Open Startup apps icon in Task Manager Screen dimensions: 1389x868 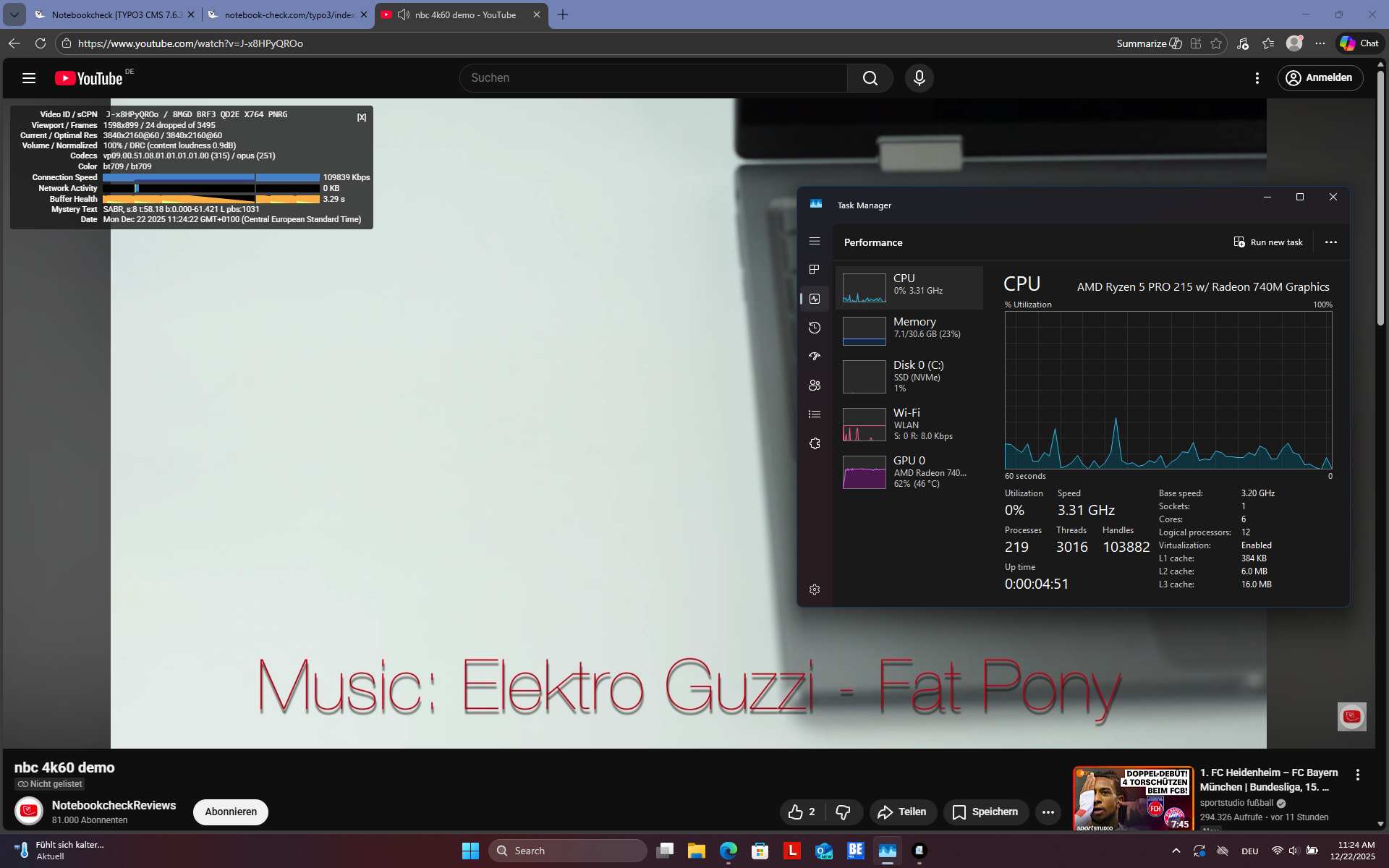coord(815,357)
